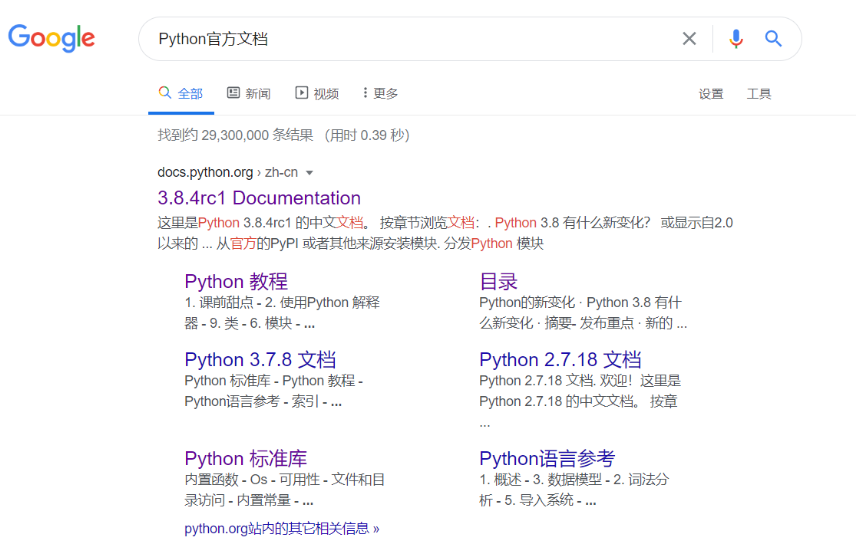
Task: Click python.org站内的其它相关信息 link
Action: tap(282, 528)
